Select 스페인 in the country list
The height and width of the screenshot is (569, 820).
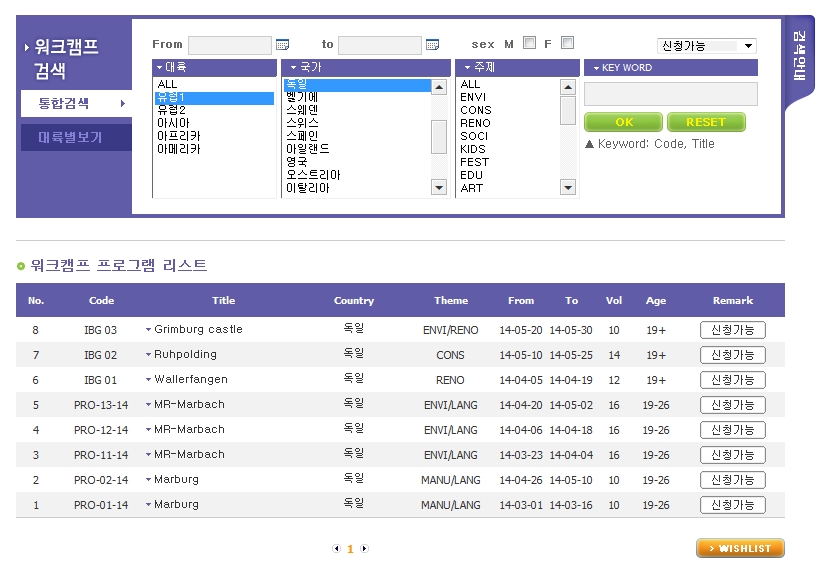pos(302,136)
